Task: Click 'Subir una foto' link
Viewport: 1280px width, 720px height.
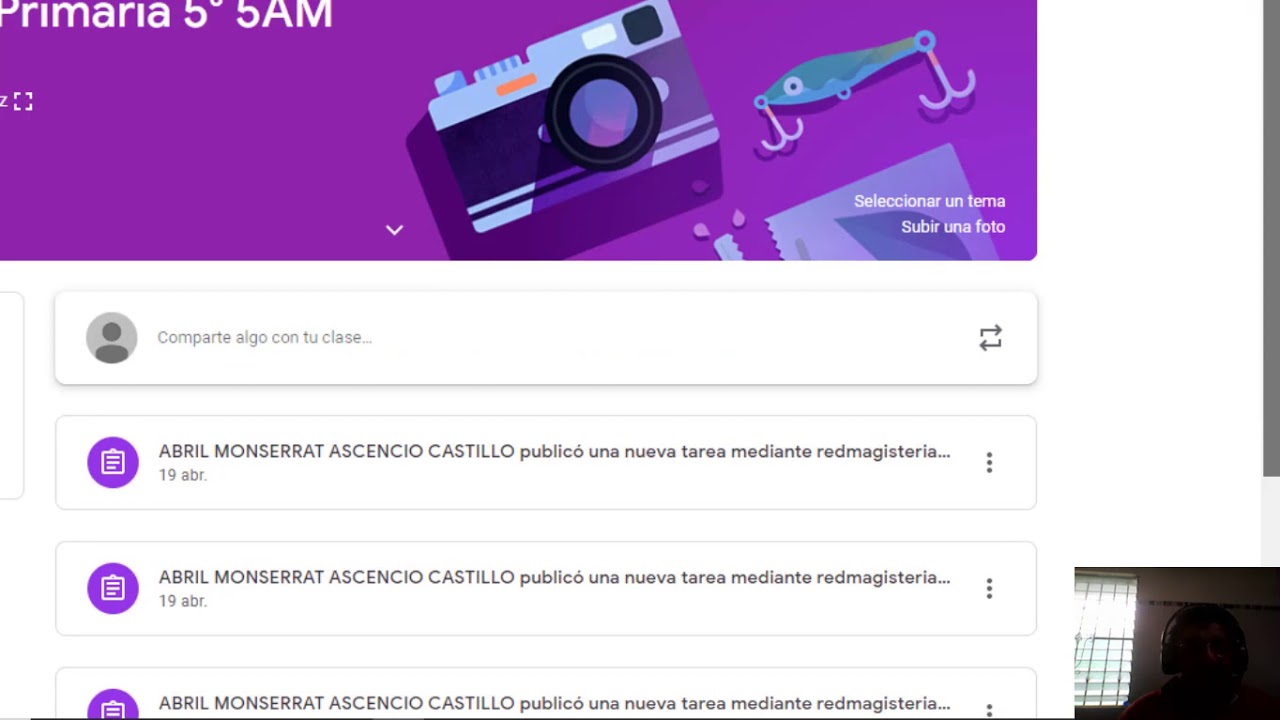Action: point(953,227)
